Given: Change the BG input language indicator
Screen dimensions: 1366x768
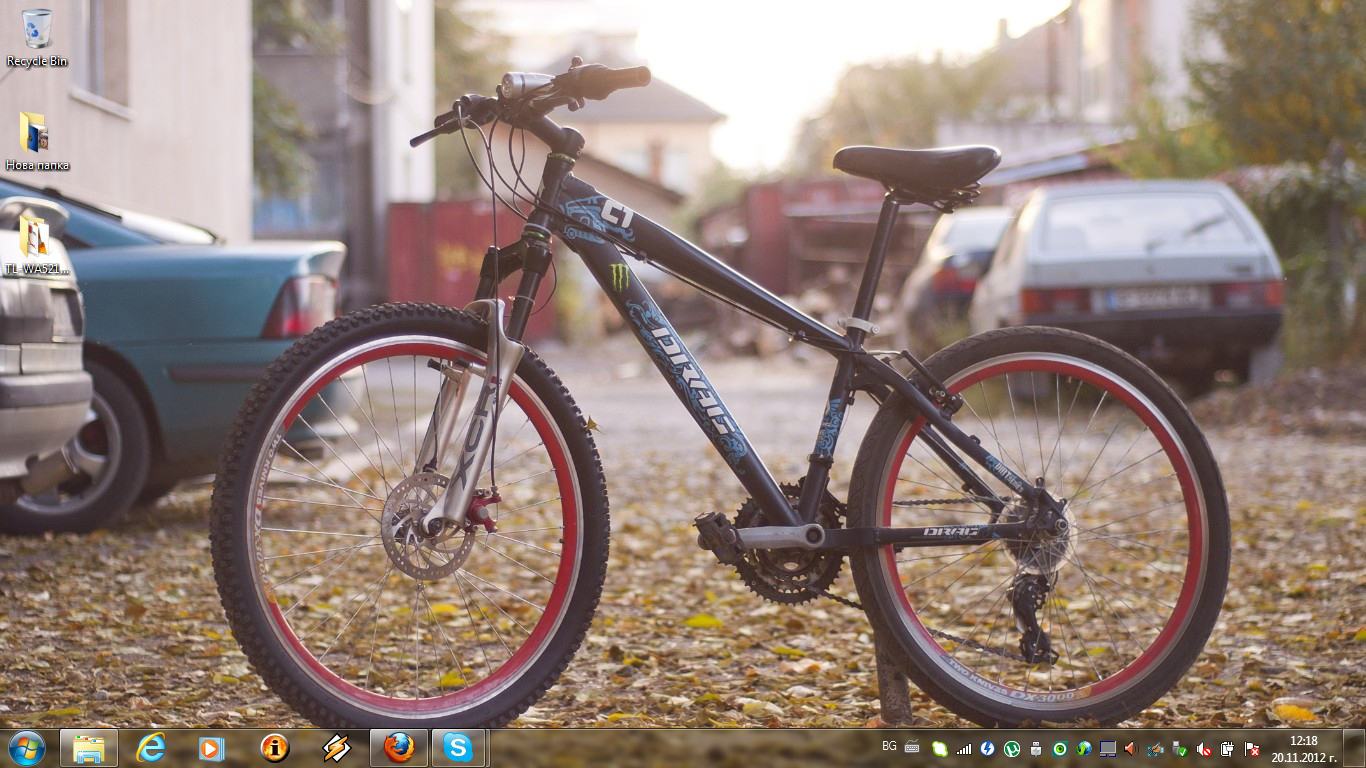Looking at the screenshot, I should (x=889, y=746).
